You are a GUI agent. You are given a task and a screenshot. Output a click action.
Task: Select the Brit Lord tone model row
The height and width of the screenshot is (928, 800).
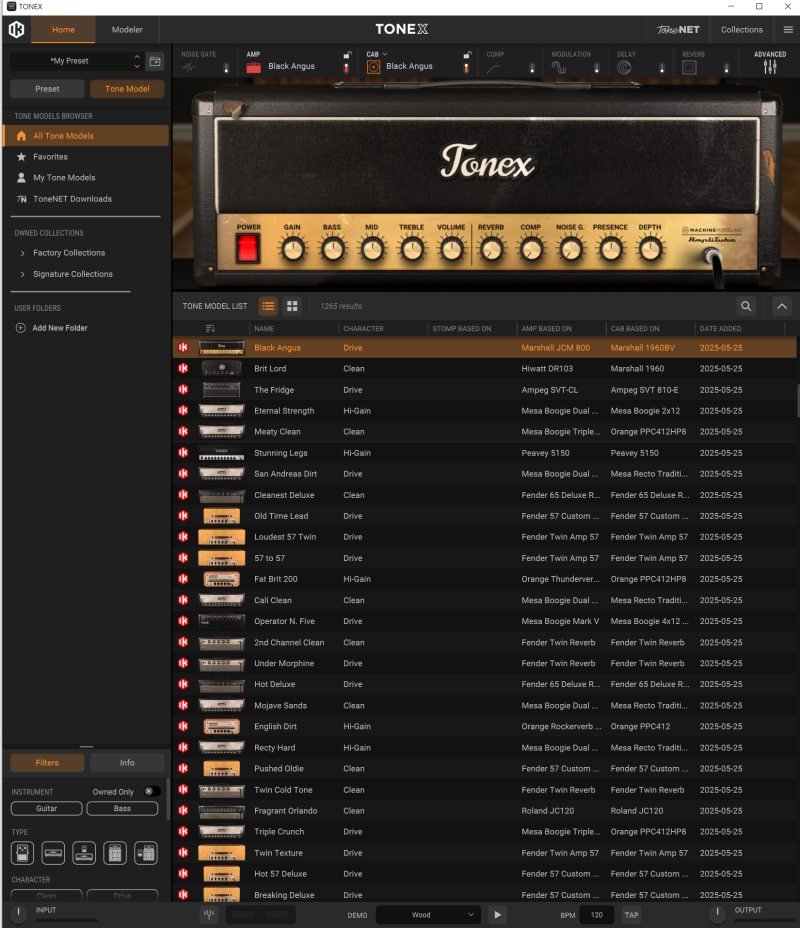(x=270, y=369)
